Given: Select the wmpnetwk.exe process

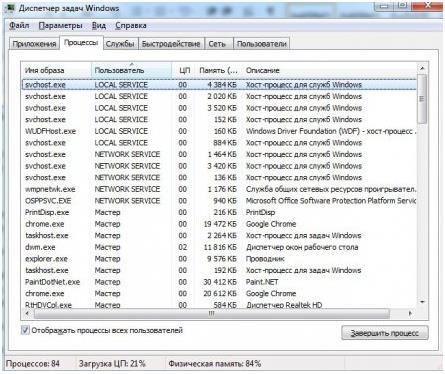Looking at the screenshot, I should pos(219,189).
